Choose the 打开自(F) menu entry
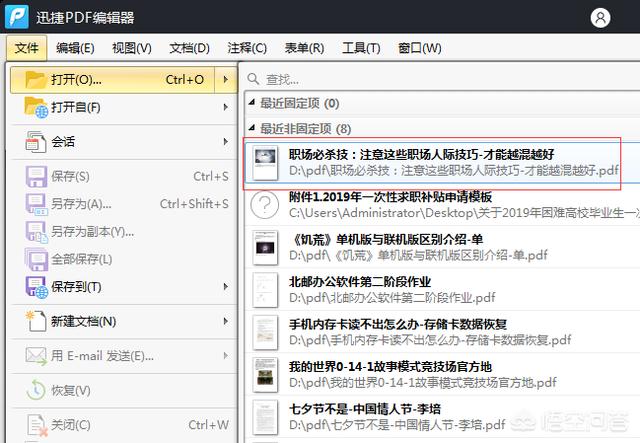This screenshot has height=443, width=640. coord(123,107)
